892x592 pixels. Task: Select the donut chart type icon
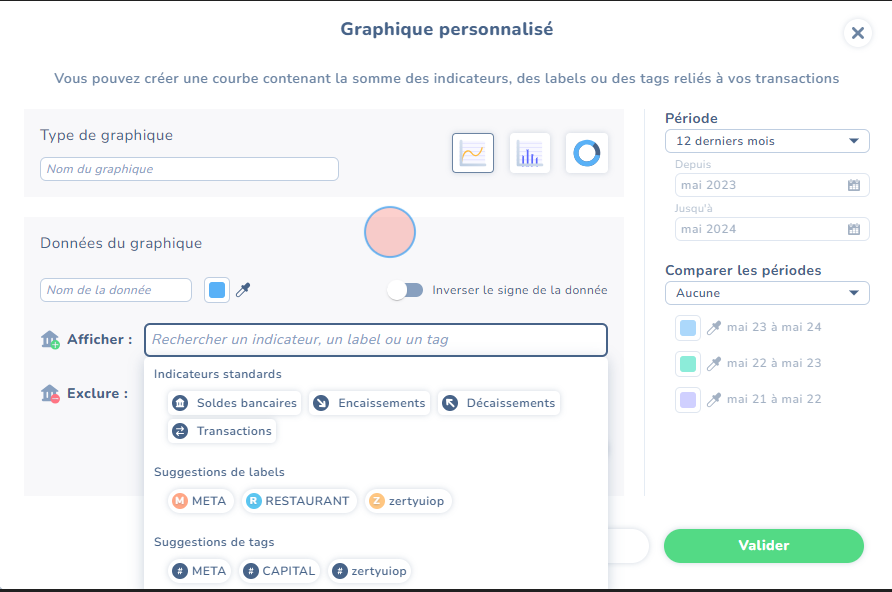[586, 153]
